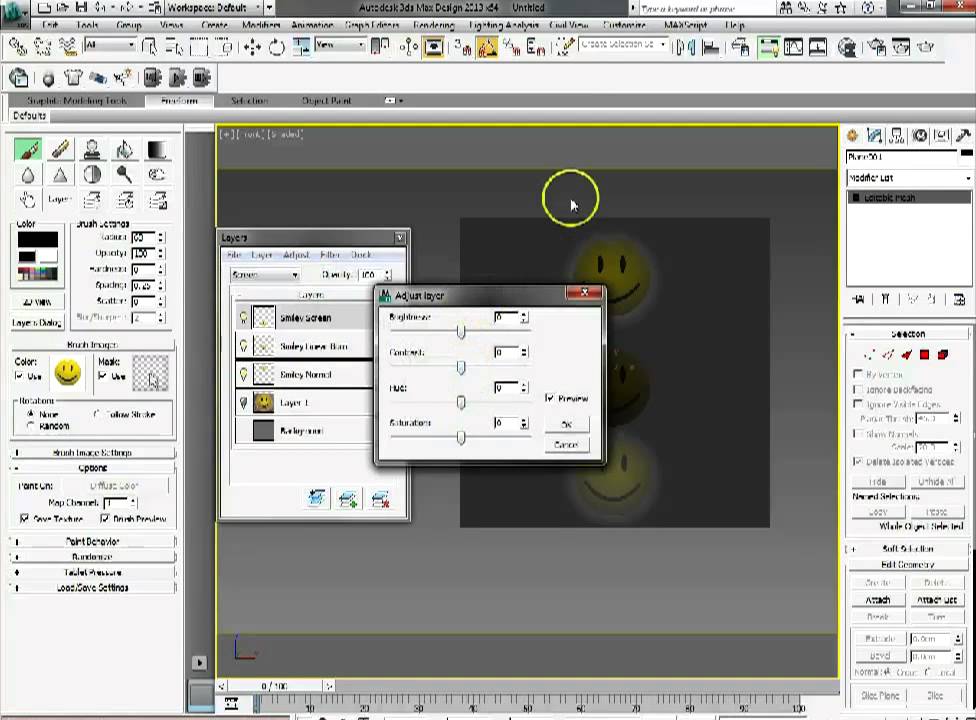Image resolution: width=976 pixels, height=720 pixels.
Task: Open the reference coordinate View dropdown
Action: coord(340,45)
